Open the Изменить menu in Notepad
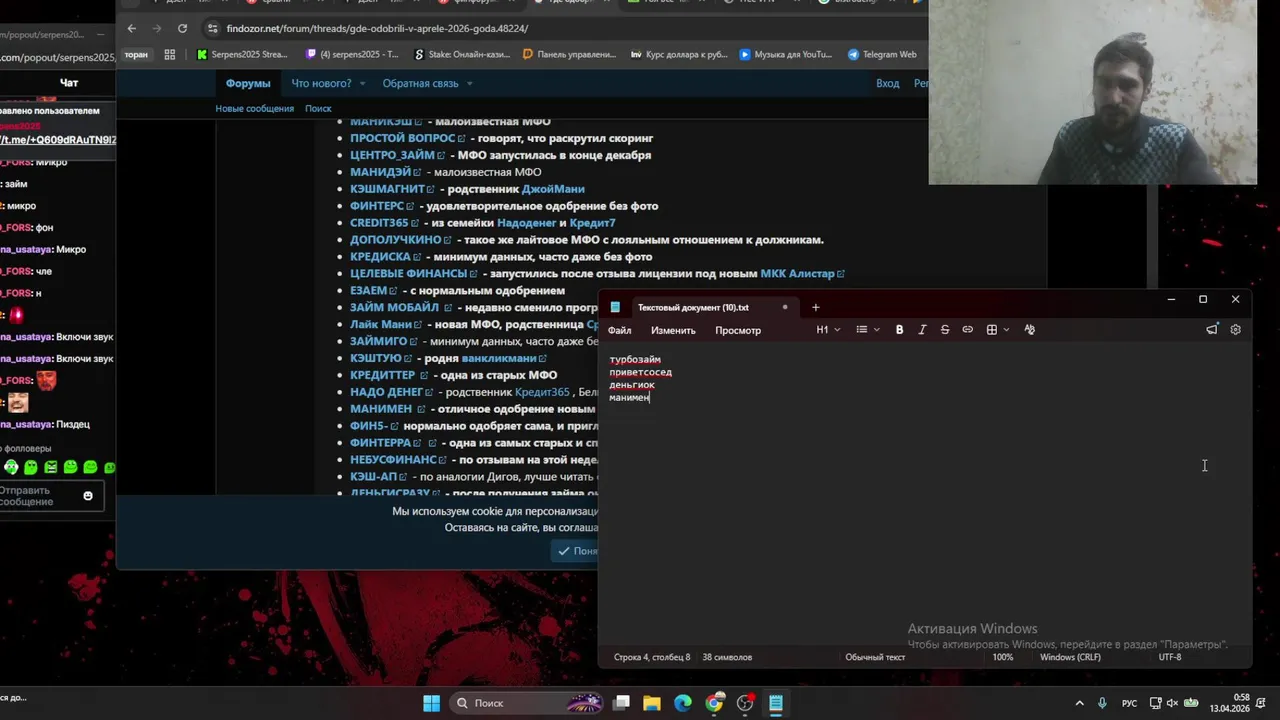This screenshot has width=1280, height=720. [673, 330]
